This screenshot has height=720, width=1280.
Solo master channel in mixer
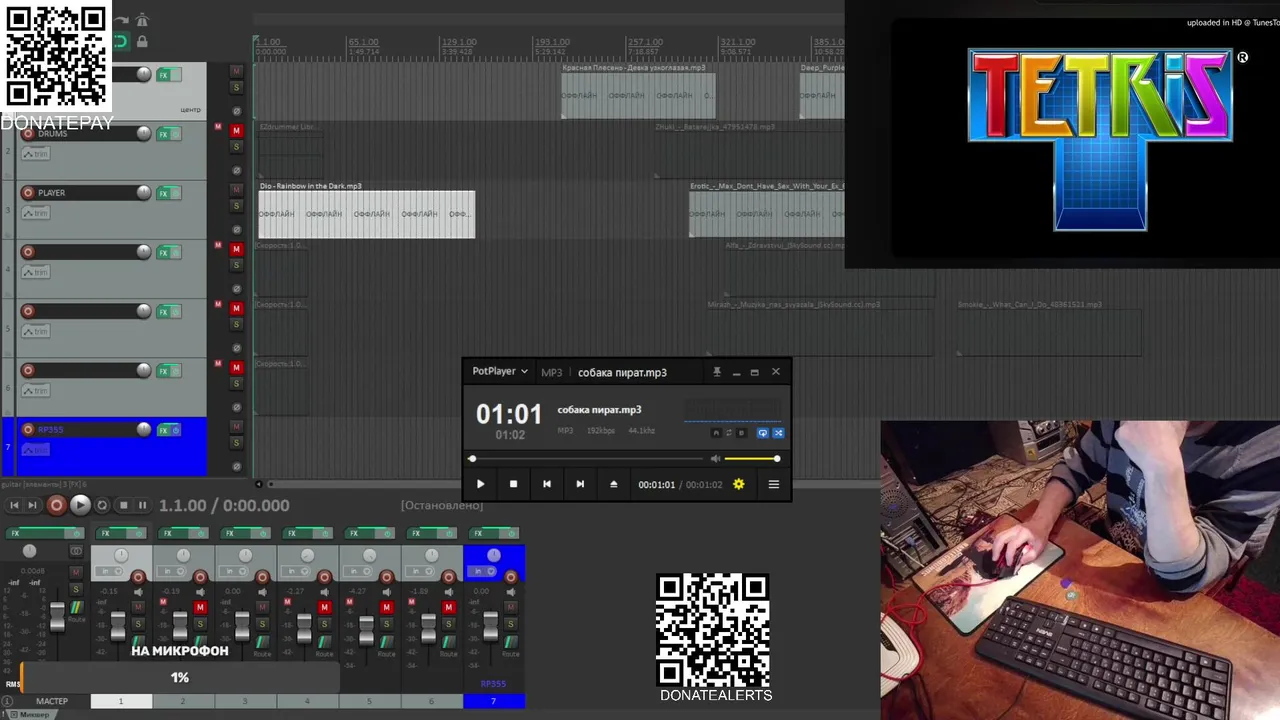coord(75,589)
